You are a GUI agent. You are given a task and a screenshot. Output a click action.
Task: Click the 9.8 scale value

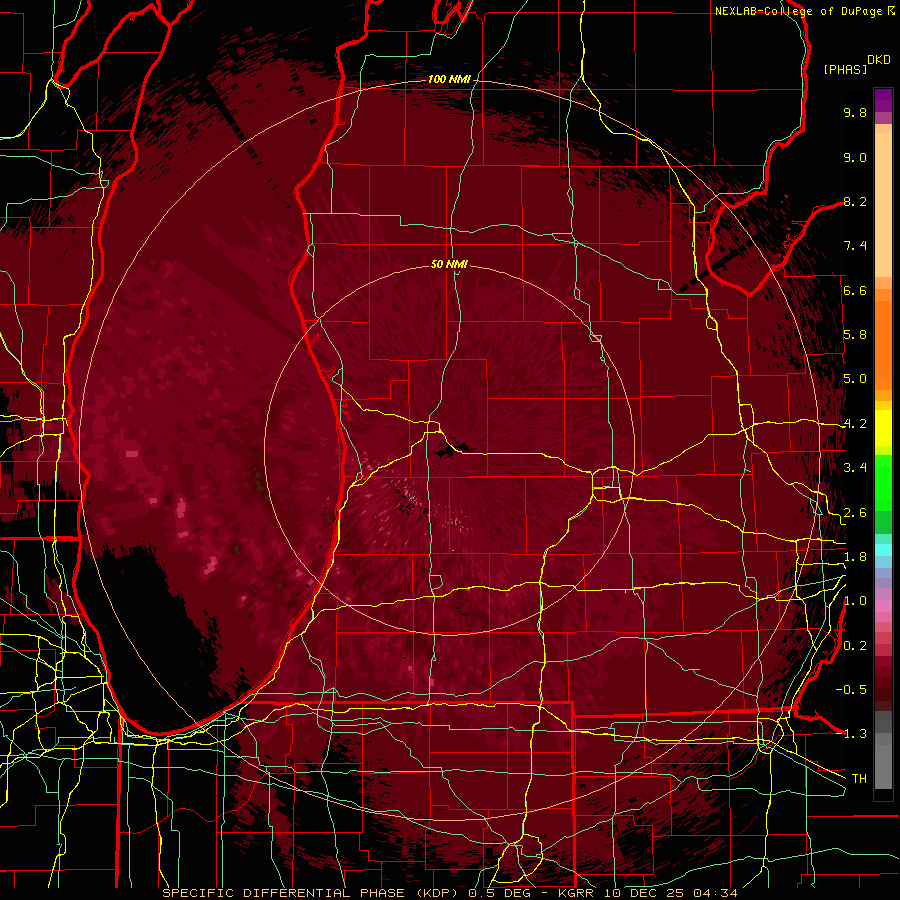(x=855, y=112)
